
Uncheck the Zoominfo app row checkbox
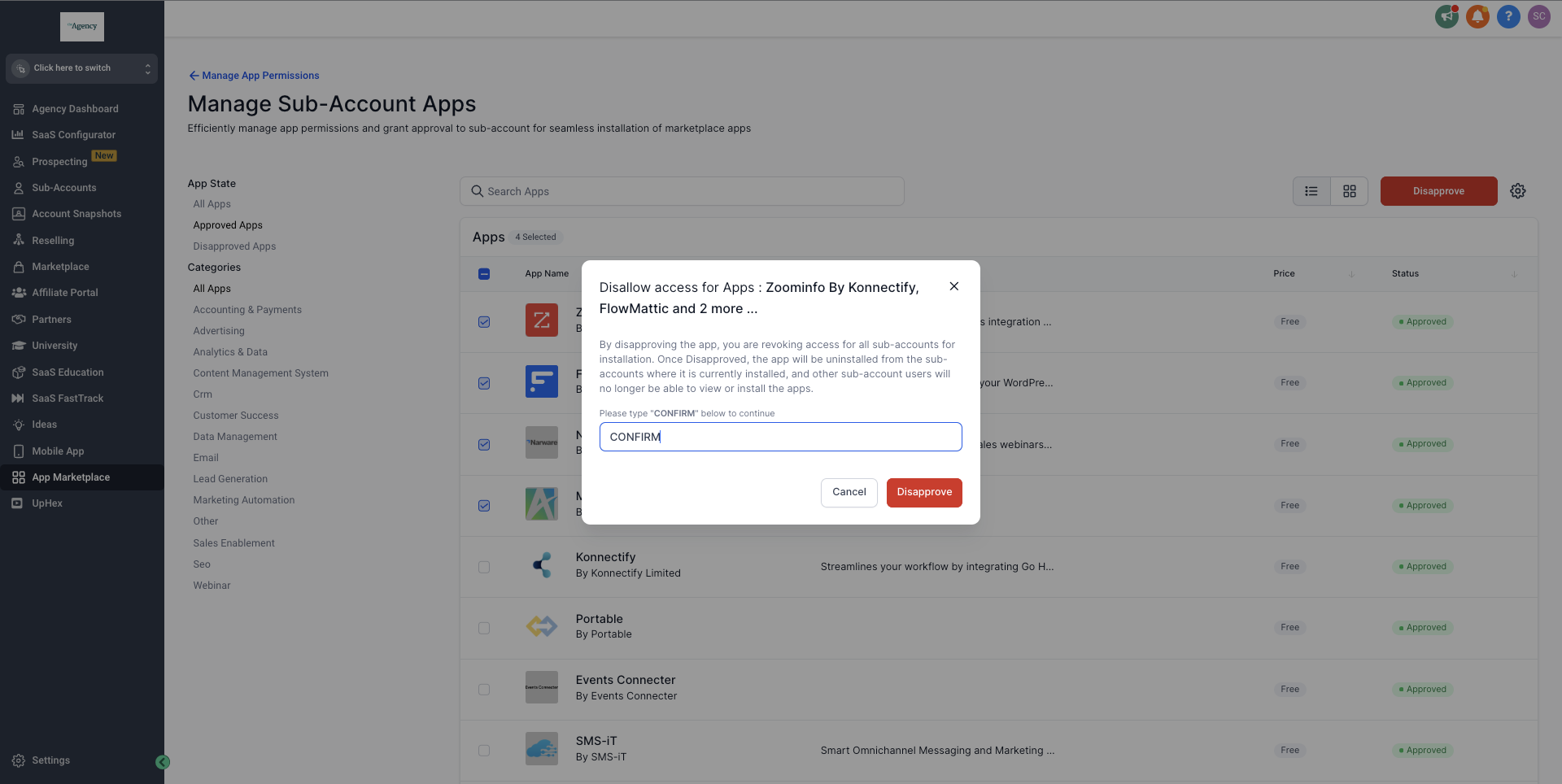(x=484, y=322)
